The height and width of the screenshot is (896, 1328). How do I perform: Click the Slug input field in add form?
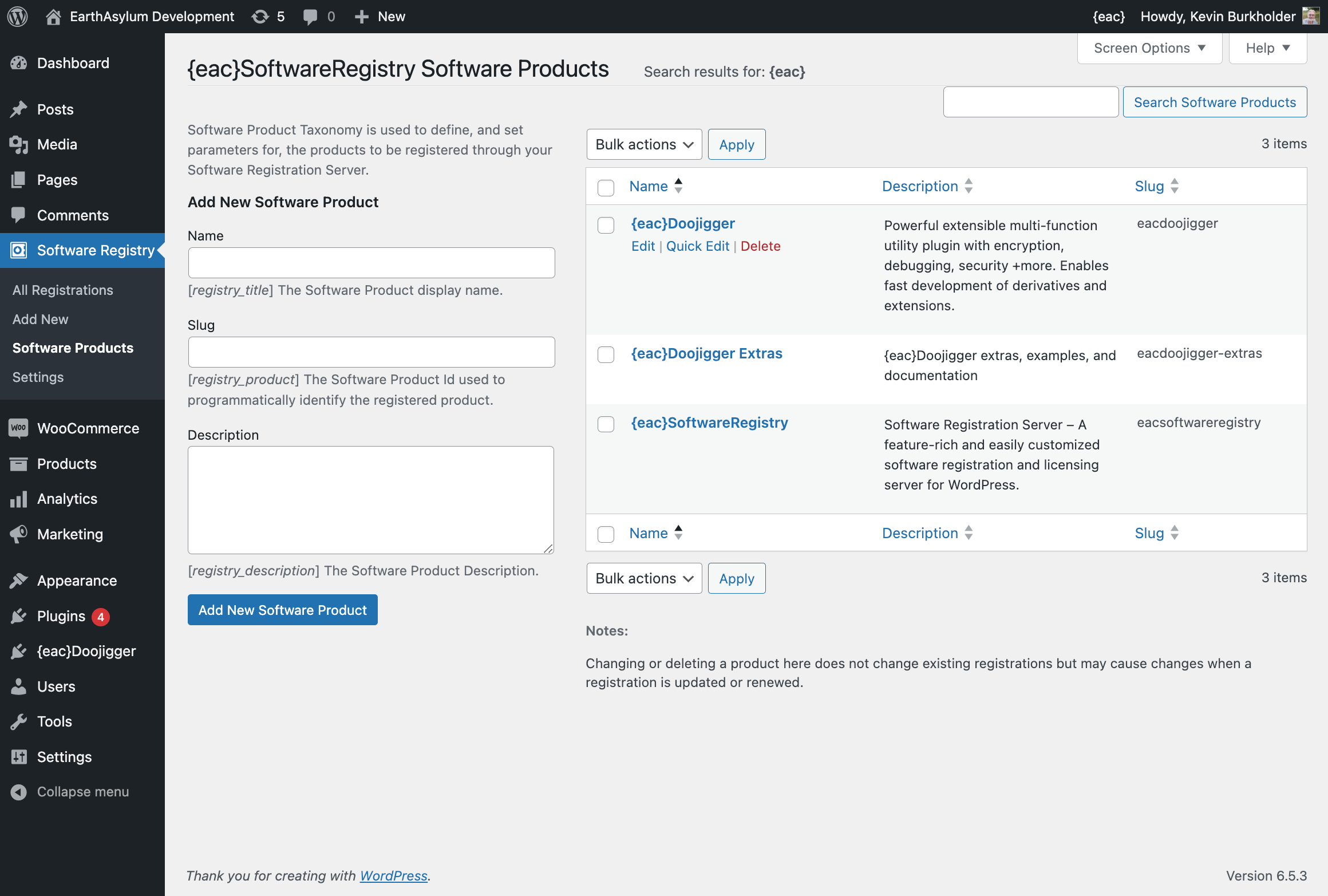point(371,352)
